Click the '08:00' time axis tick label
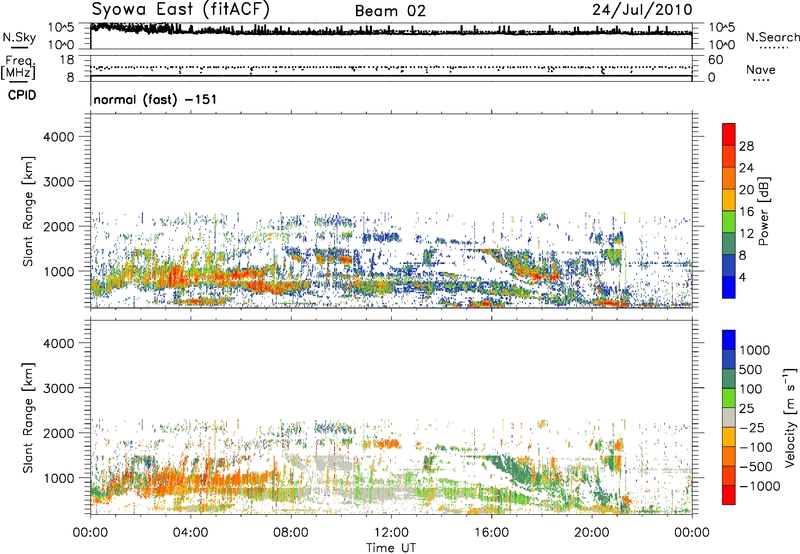Image resolution: width=800 pixels, height=554 pixels. [x=290, y=533]
